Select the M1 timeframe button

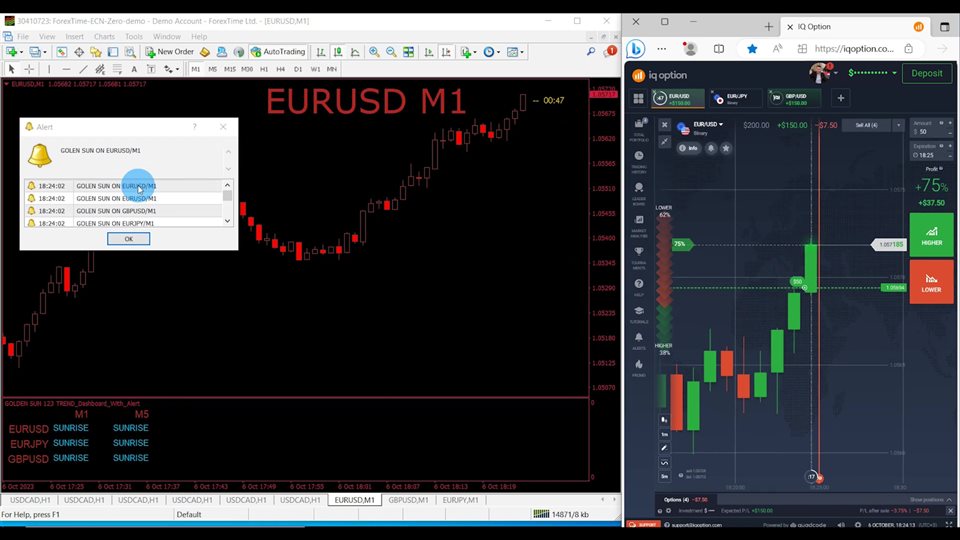(195, 69)
